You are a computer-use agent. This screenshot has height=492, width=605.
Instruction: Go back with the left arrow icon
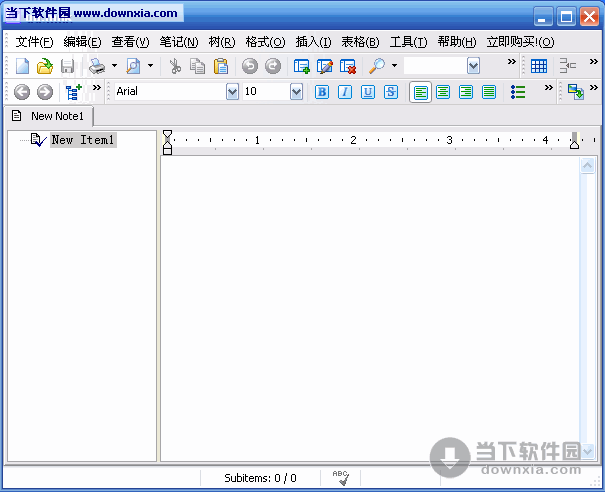tap(22, 92)
